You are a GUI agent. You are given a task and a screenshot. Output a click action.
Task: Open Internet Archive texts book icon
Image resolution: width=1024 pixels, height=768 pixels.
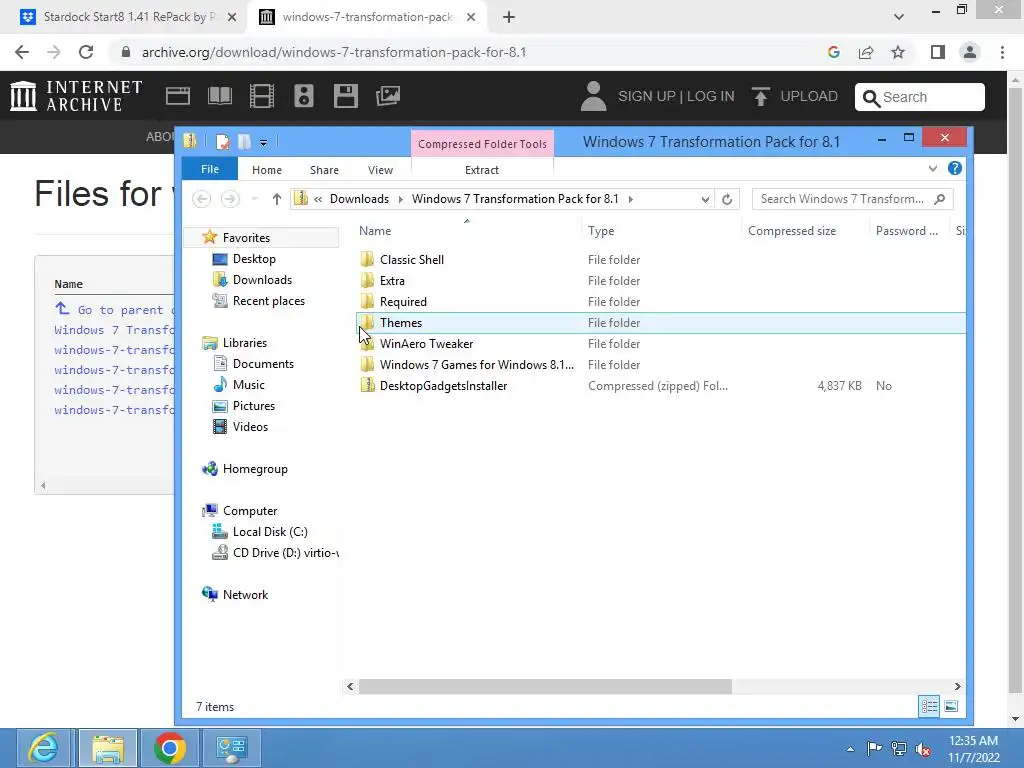click(219, 96)
